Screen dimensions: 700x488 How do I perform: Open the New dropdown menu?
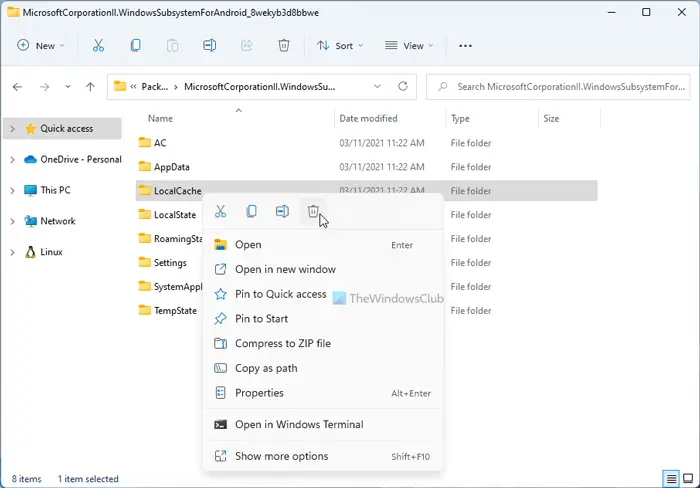pyautogui.click(x=41, y=46)
